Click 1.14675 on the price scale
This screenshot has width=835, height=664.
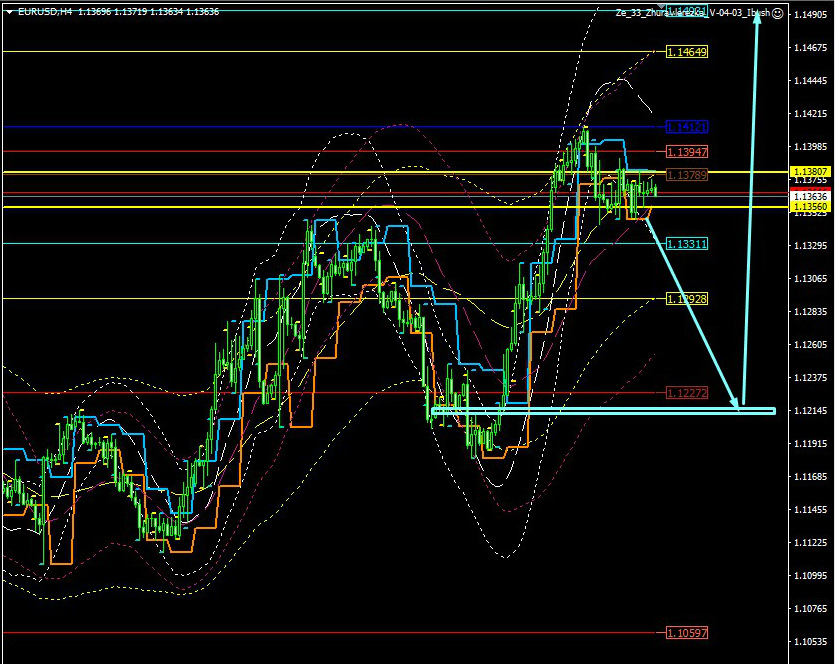[x=811, y=48]
